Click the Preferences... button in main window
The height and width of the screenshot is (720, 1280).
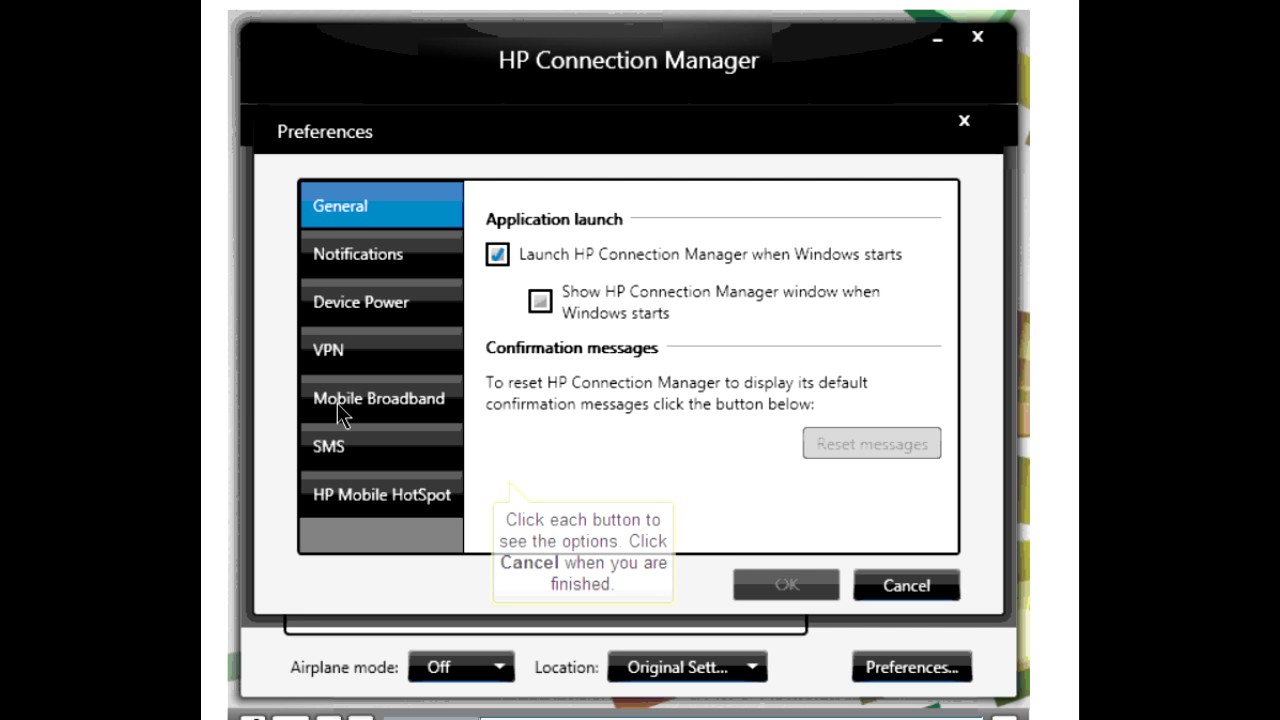click(x=912, y=667)
